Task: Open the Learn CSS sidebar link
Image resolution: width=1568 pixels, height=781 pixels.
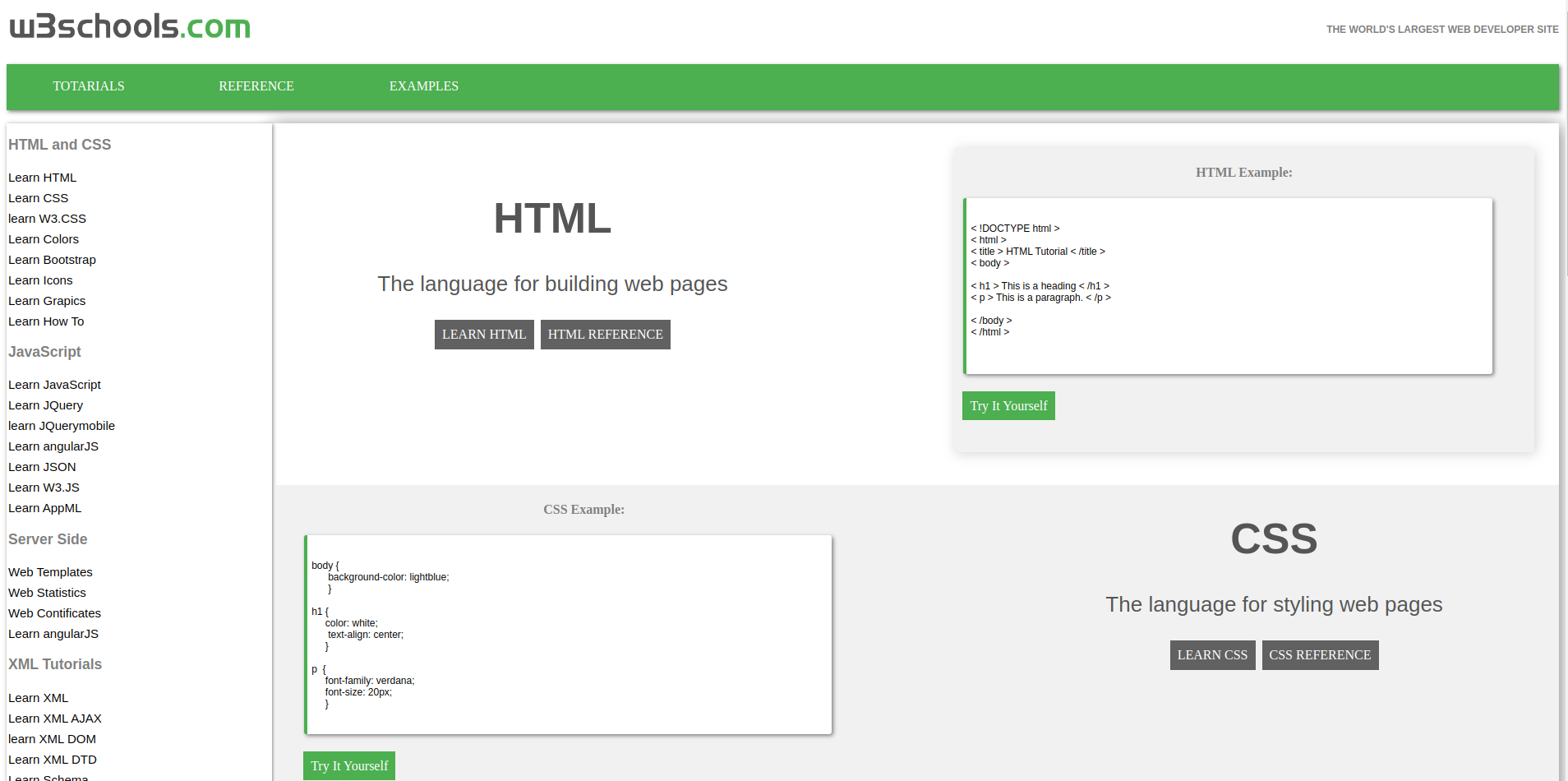Action: [x=38, y=198]
